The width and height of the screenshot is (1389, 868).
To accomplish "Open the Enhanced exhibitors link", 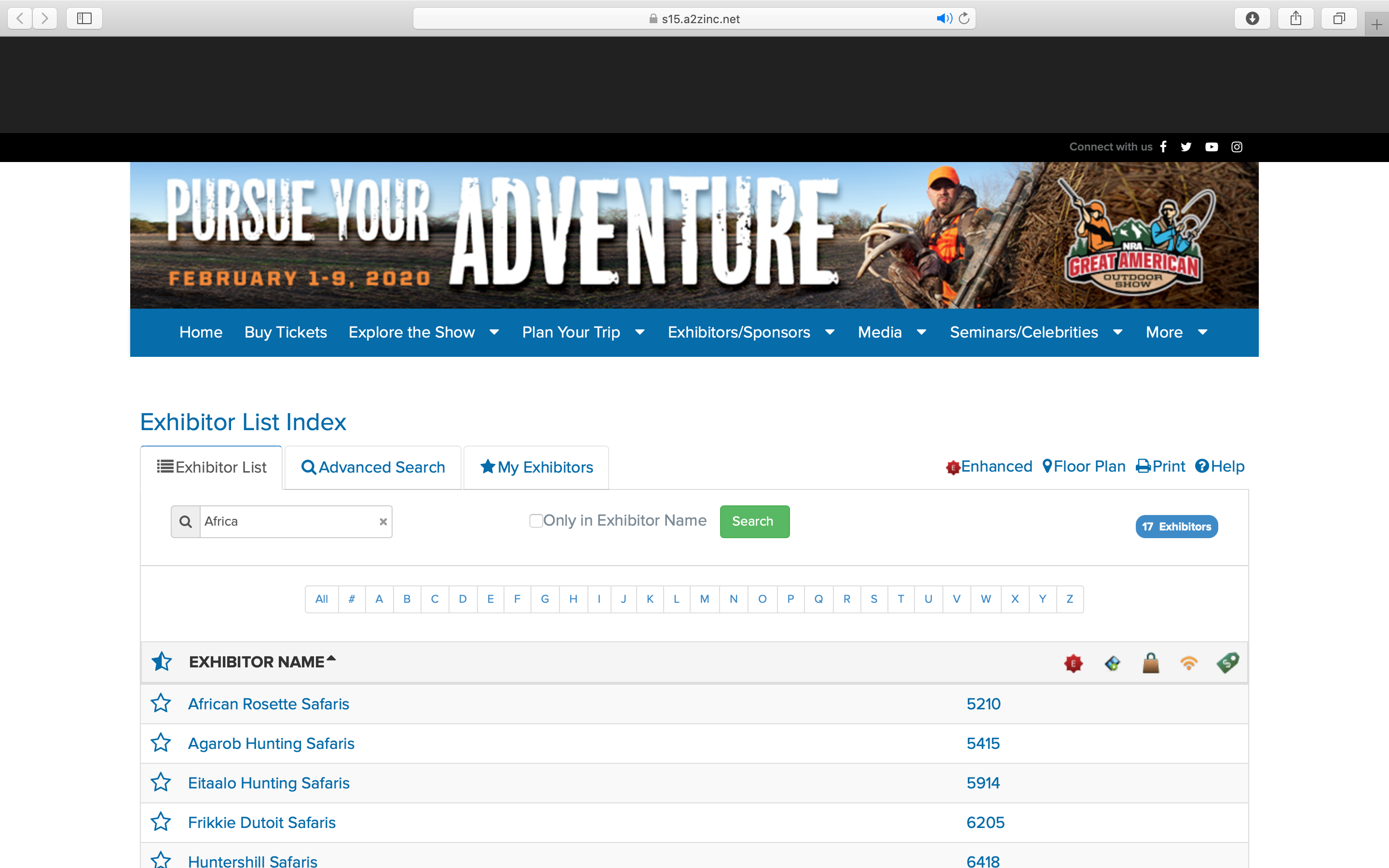I will point(988,467).
